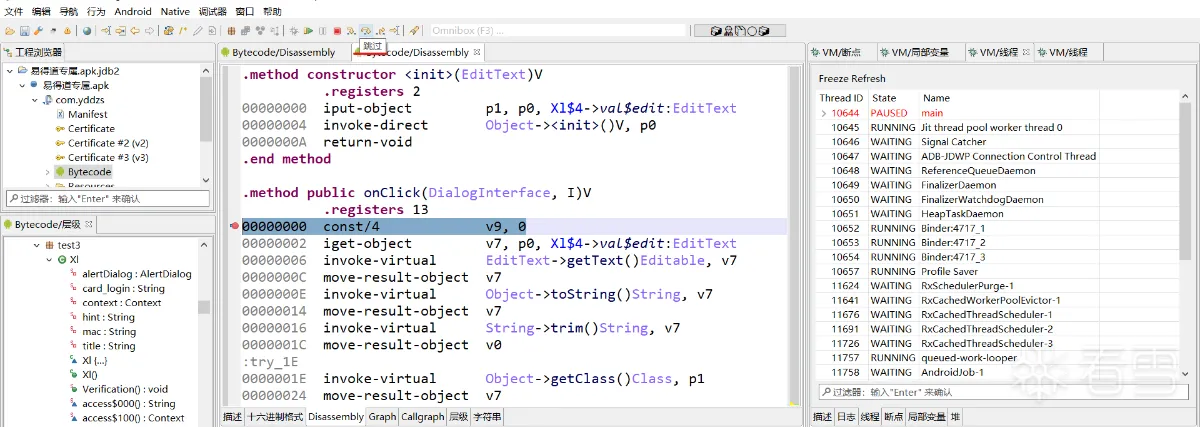This screenshot has width=1200, height=427.
Task: Open the Android menu
Action: coord(133,11)
